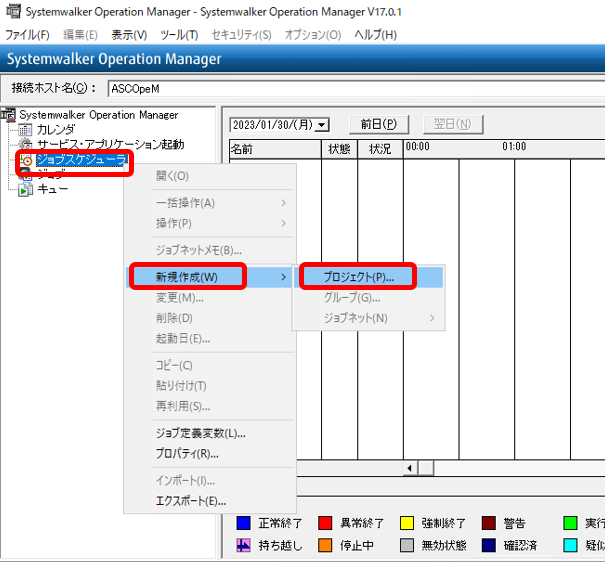Click the ジョブネットメモ(B)... context menu entry
Screen dimensions: 605x562
tap(199, 250)
